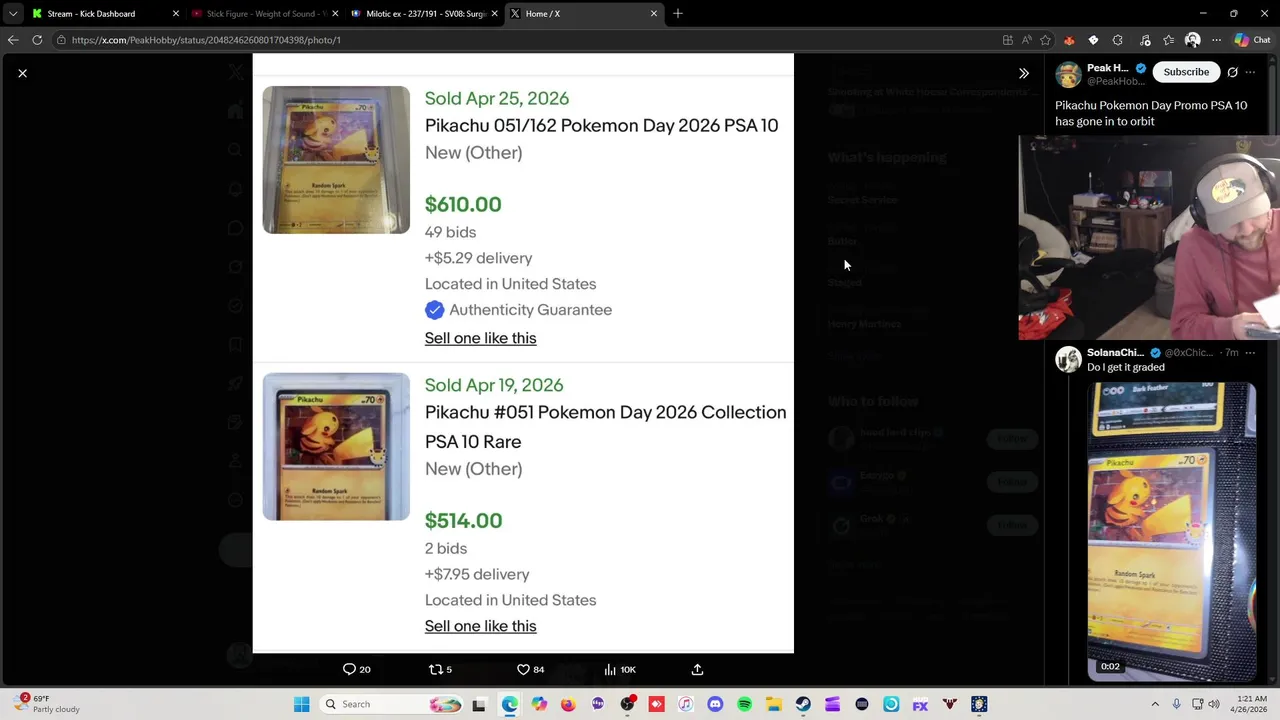The height and width of the screenshot is (720, 1280).
Task: Close the Kick Dashboard tab
Action: pyautogui.click(x=176, y=14)
